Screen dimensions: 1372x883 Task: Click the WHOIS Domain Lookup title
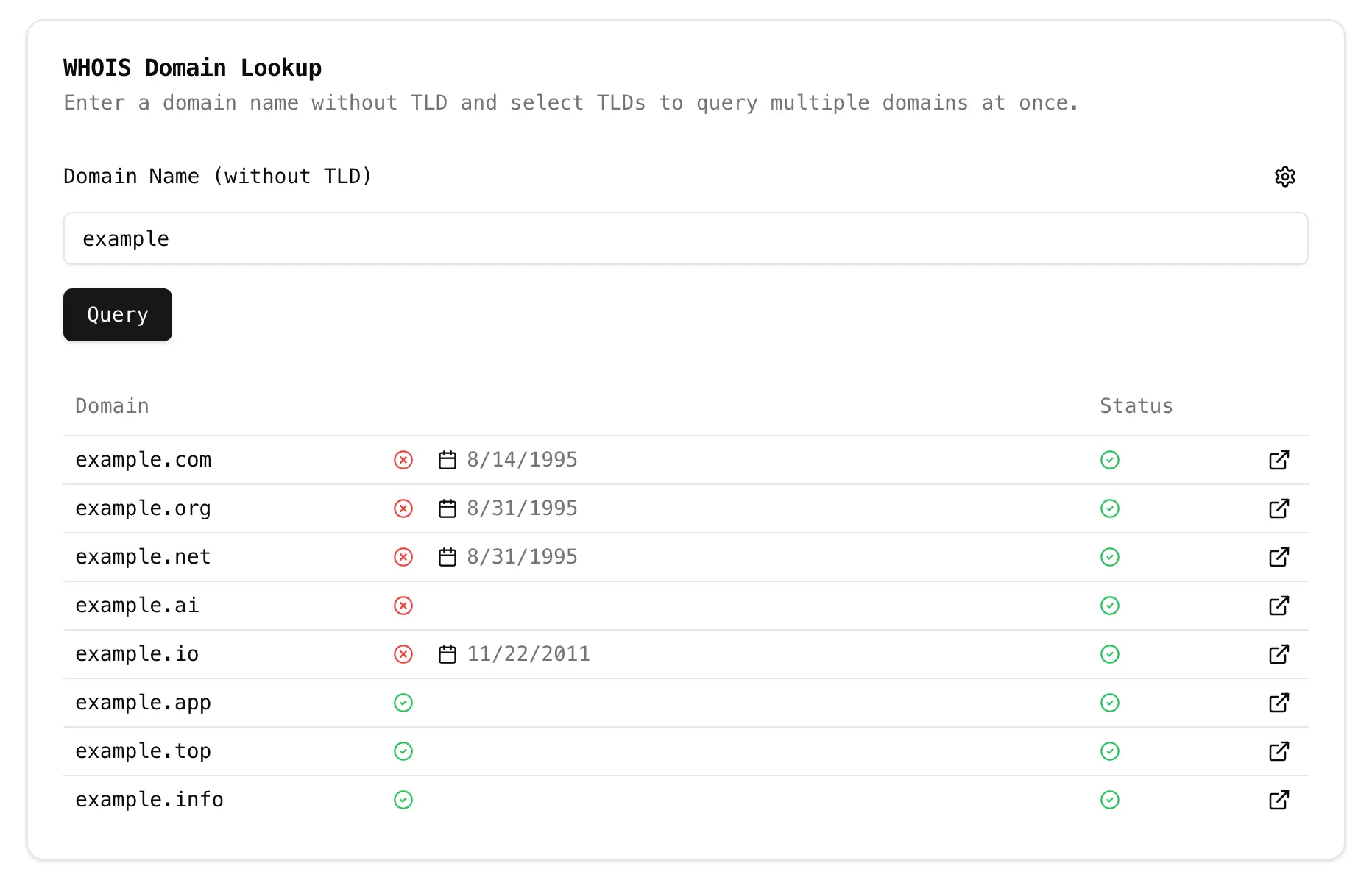click(192, 67)
